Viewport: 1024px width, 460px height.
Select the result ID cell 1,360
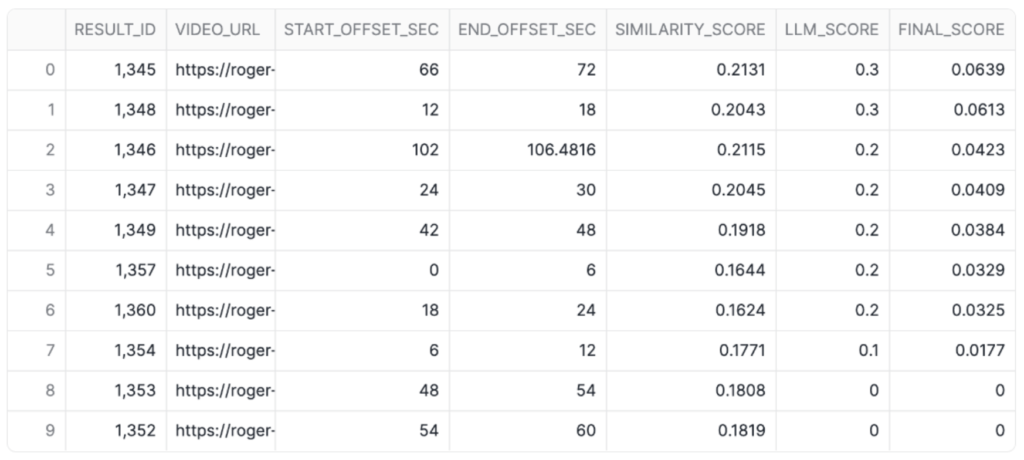click(x=135, y=310)
